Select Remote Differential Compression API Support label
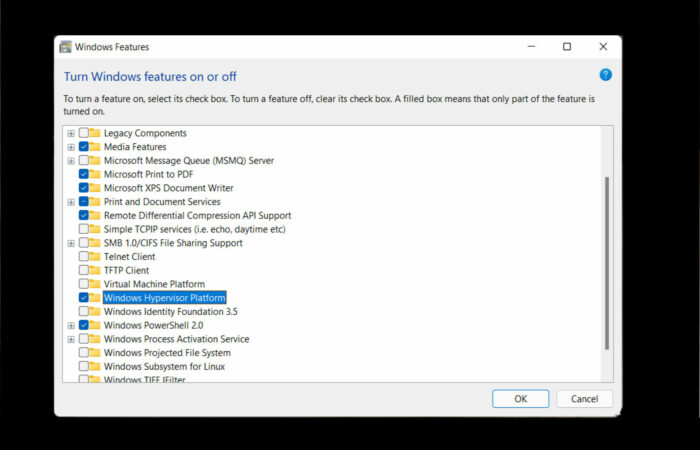 [x=197, y=215]
